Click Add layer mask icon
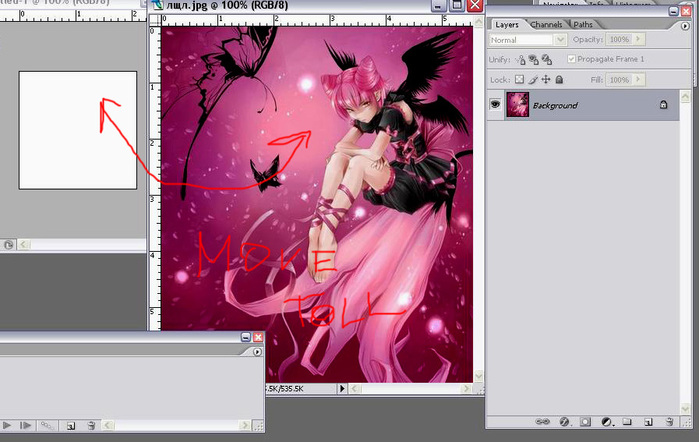Viewport: 699px width, 442px height. (585, 421)
